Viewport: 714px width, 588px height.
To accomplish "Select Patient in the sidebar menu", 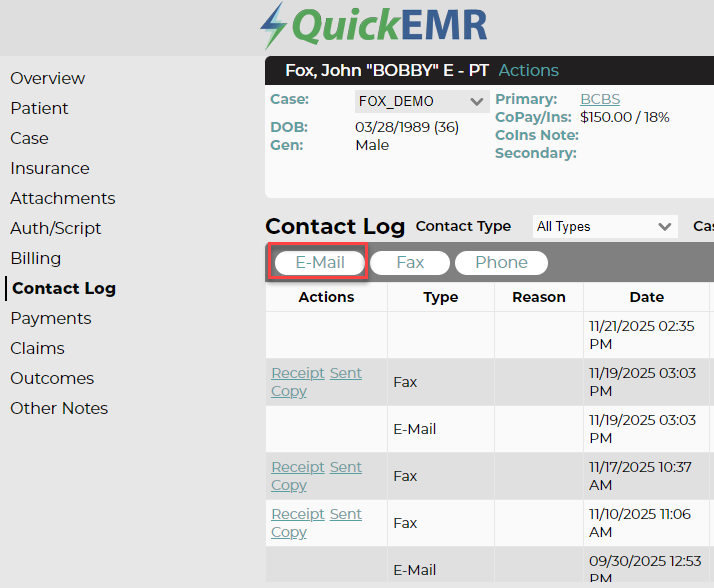I will [x=39, y=108].
